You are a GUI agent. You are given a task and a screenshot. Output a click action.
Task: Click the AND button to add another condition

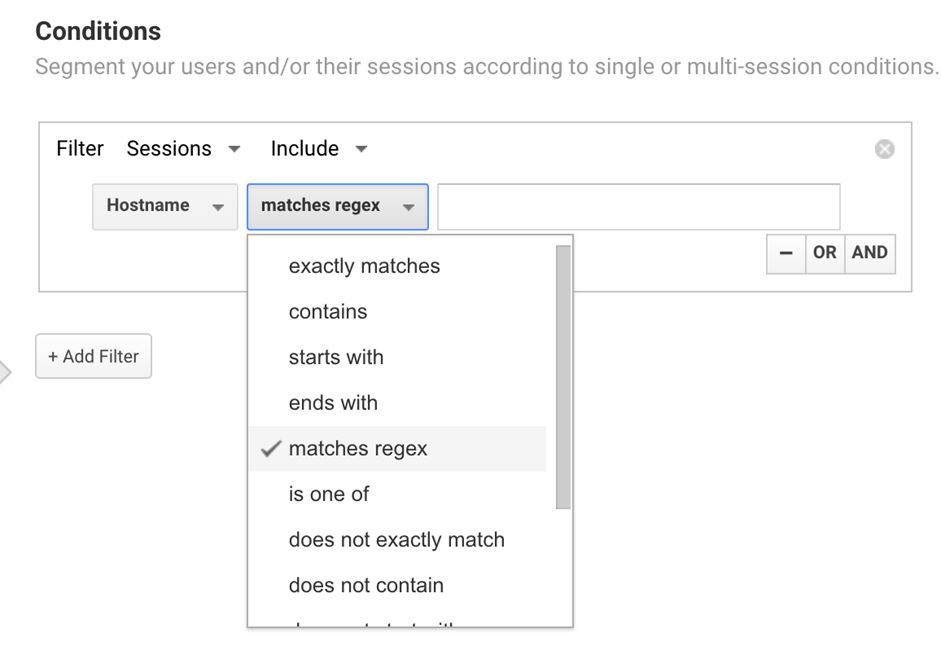coord(869,253)
